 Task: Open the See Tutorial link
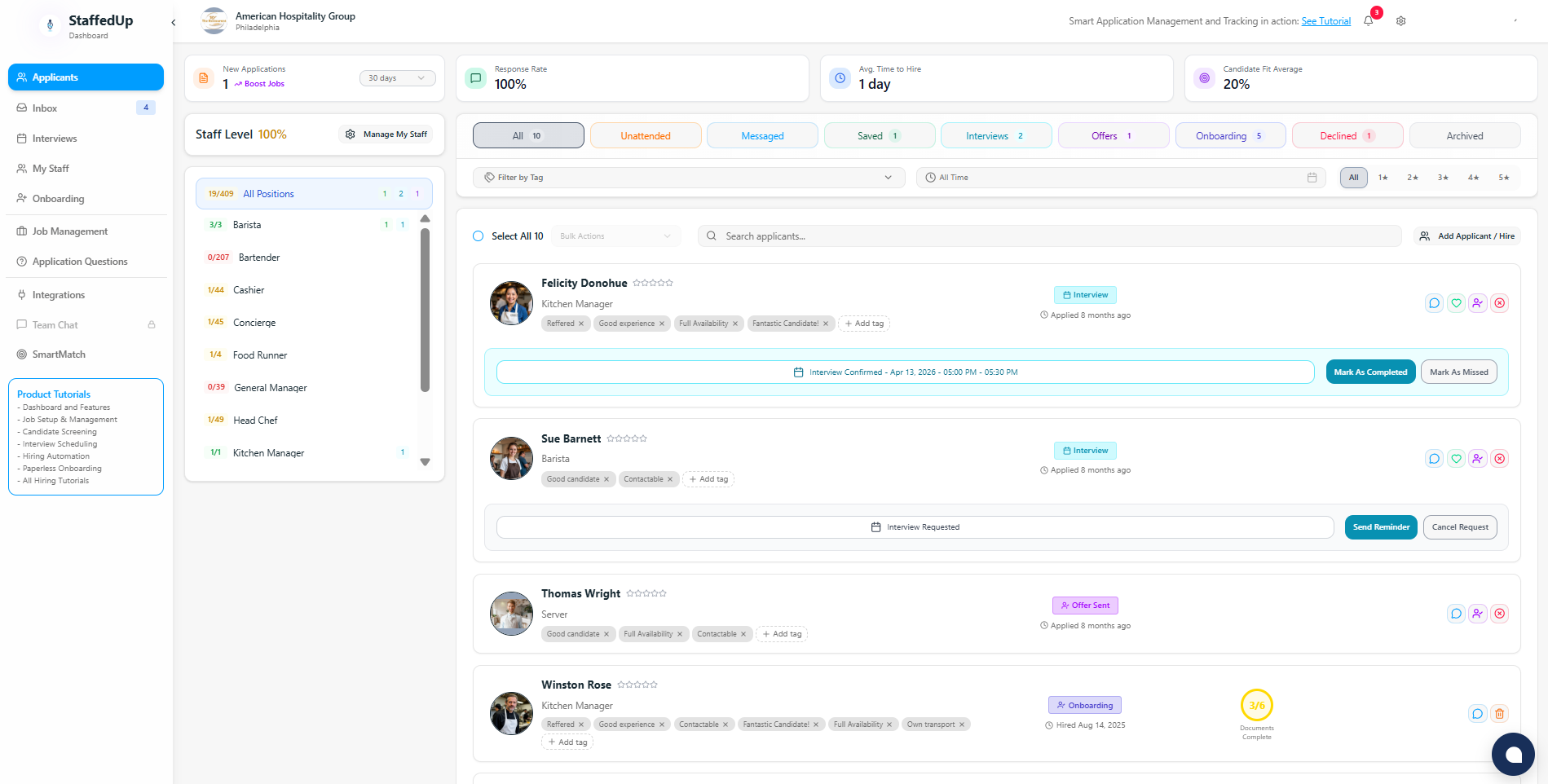coord(1325,21)
